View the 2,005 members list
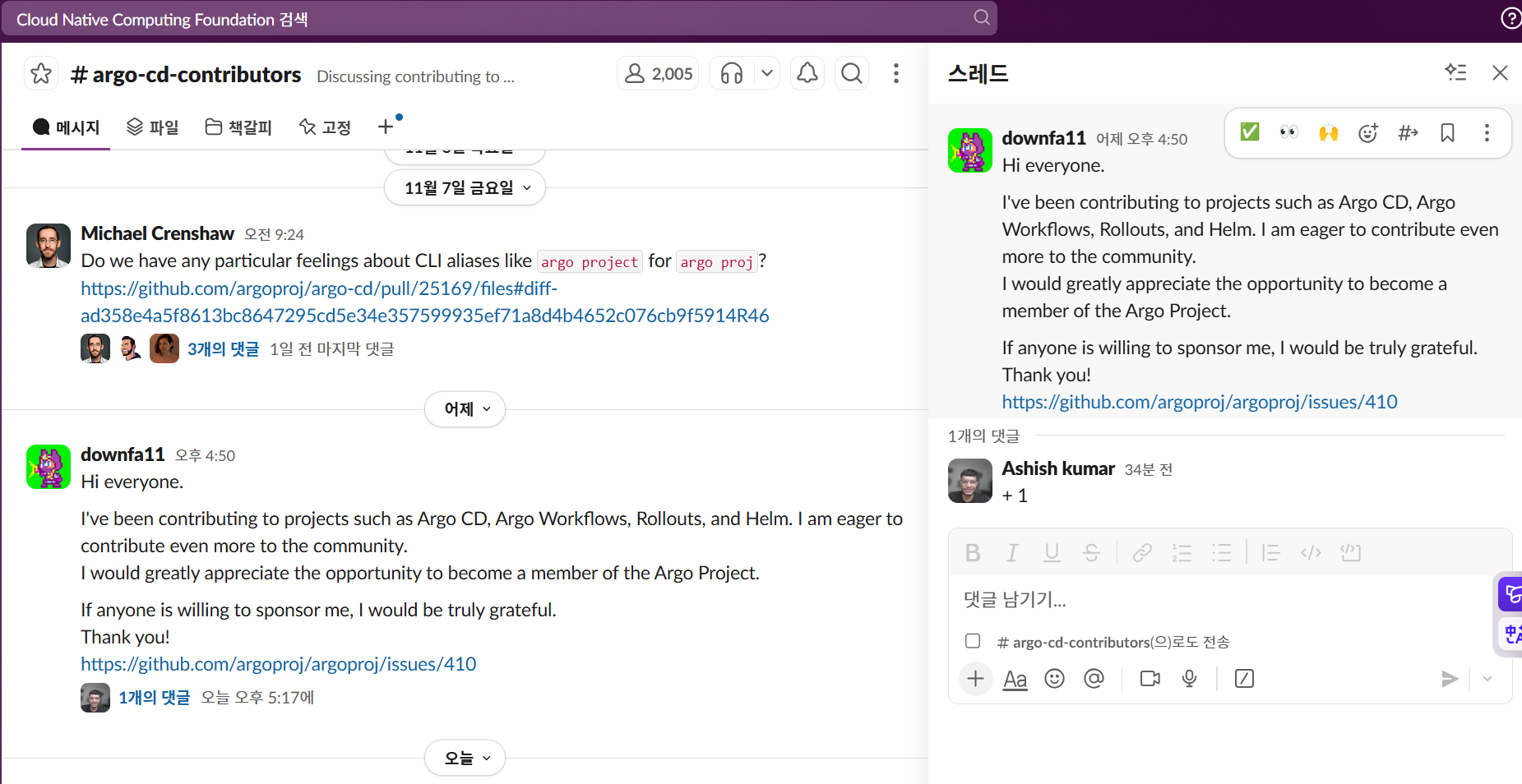 click(x=658, y=74)
